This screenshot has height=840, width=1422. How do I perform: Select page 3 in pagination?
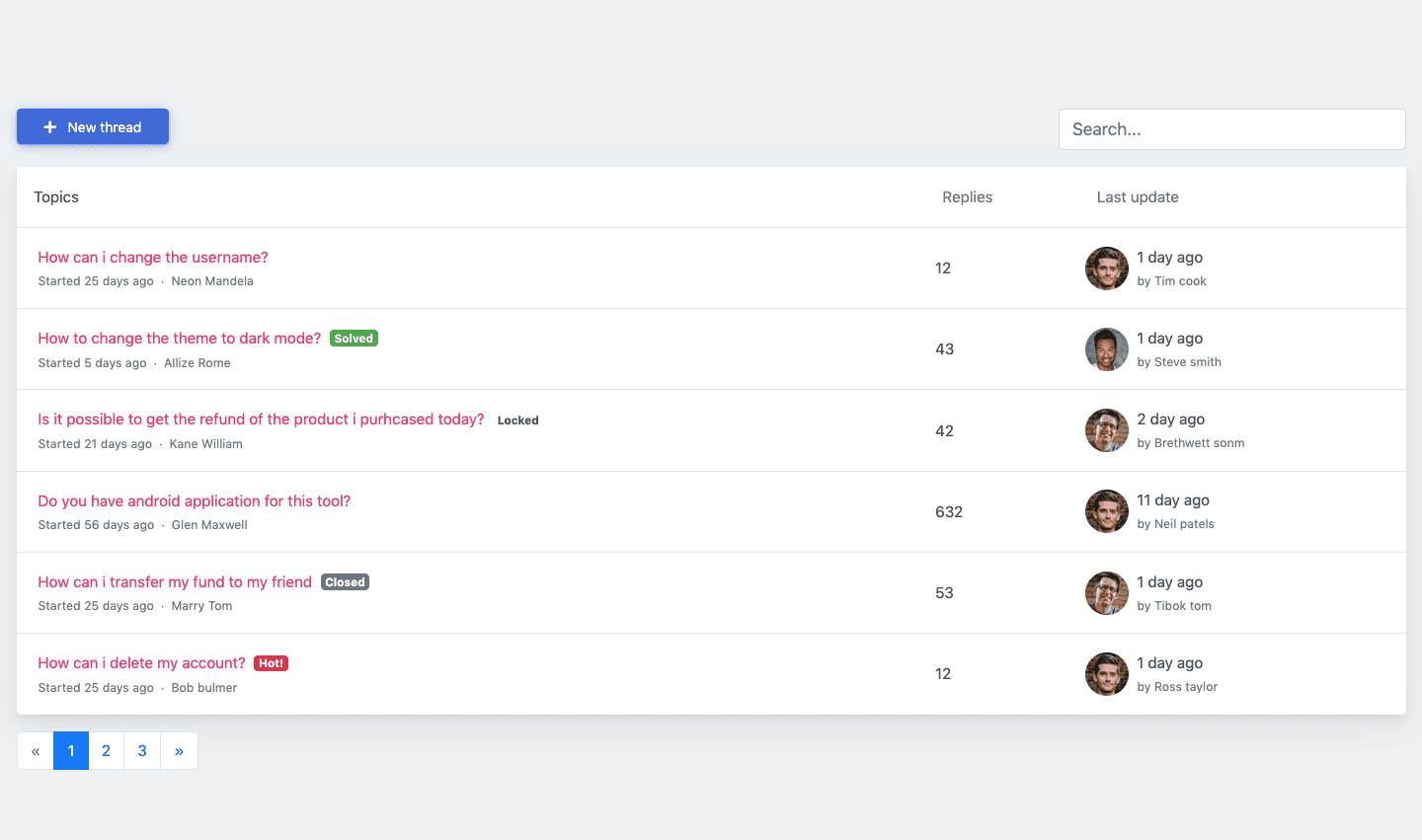tap(141, 750)
